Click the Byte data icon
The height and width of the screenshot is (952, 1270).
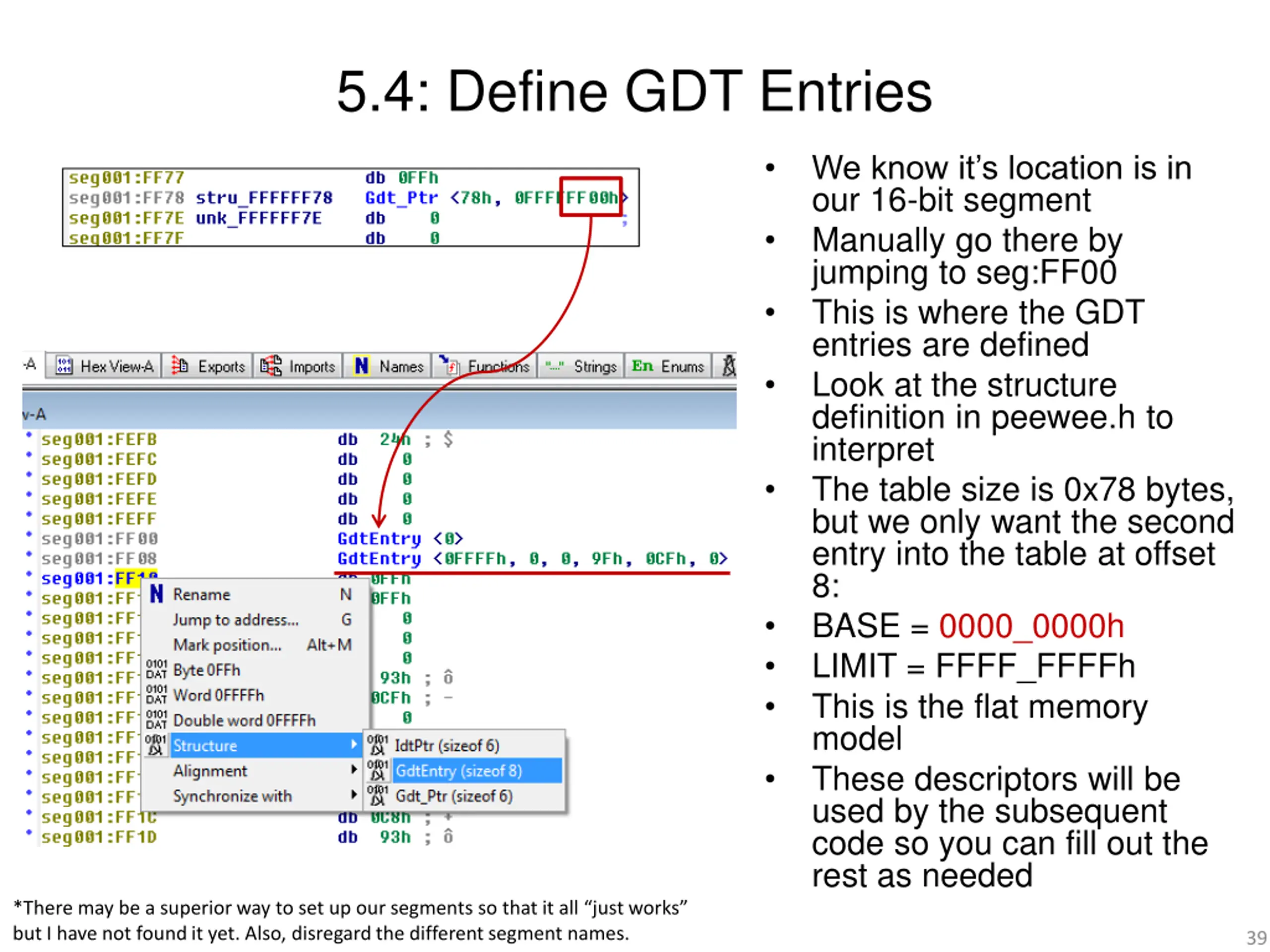coord(156,670)
